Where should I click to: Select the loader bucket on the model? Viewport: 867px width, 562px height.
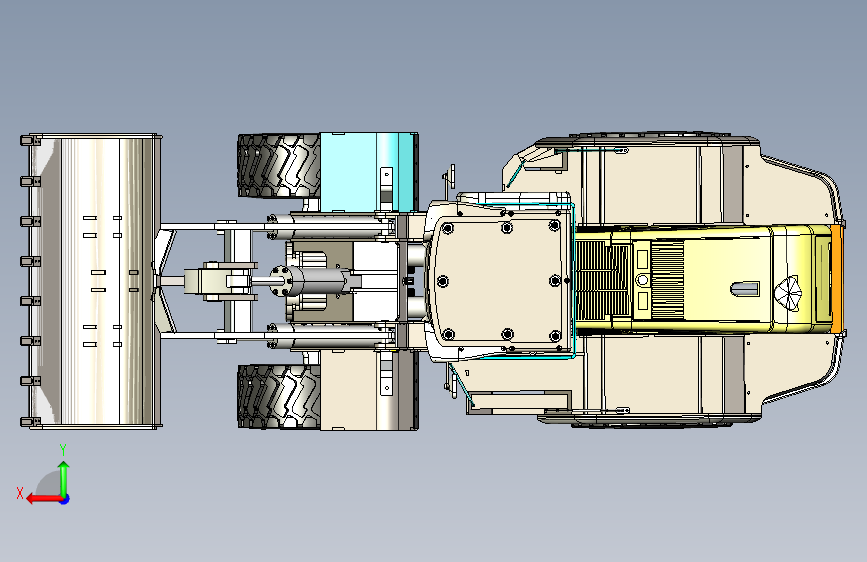tap(91, 281)
